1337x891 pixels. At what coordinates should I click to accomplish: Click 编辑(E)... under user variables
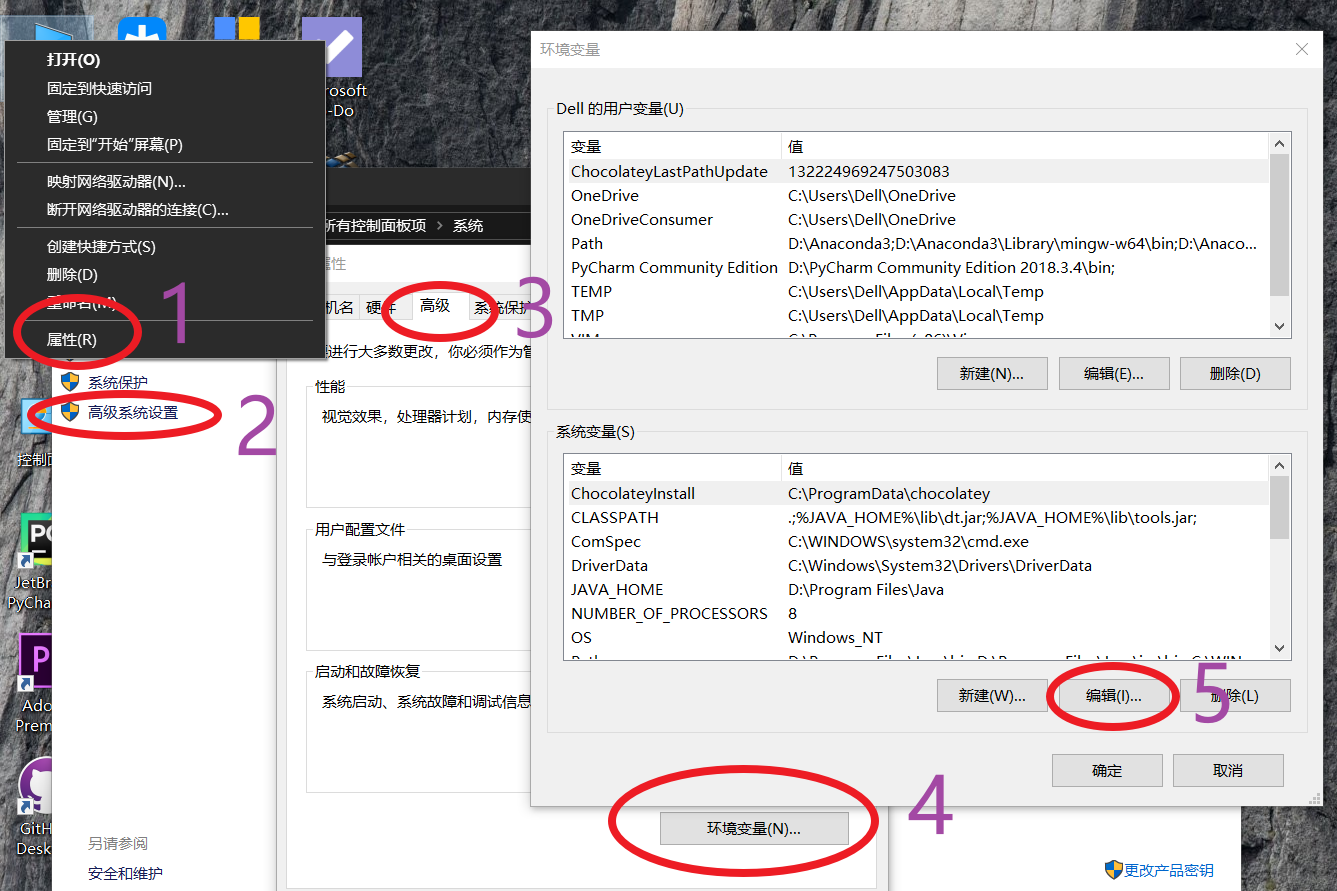pyautogui.click(x=1114, y=373)
